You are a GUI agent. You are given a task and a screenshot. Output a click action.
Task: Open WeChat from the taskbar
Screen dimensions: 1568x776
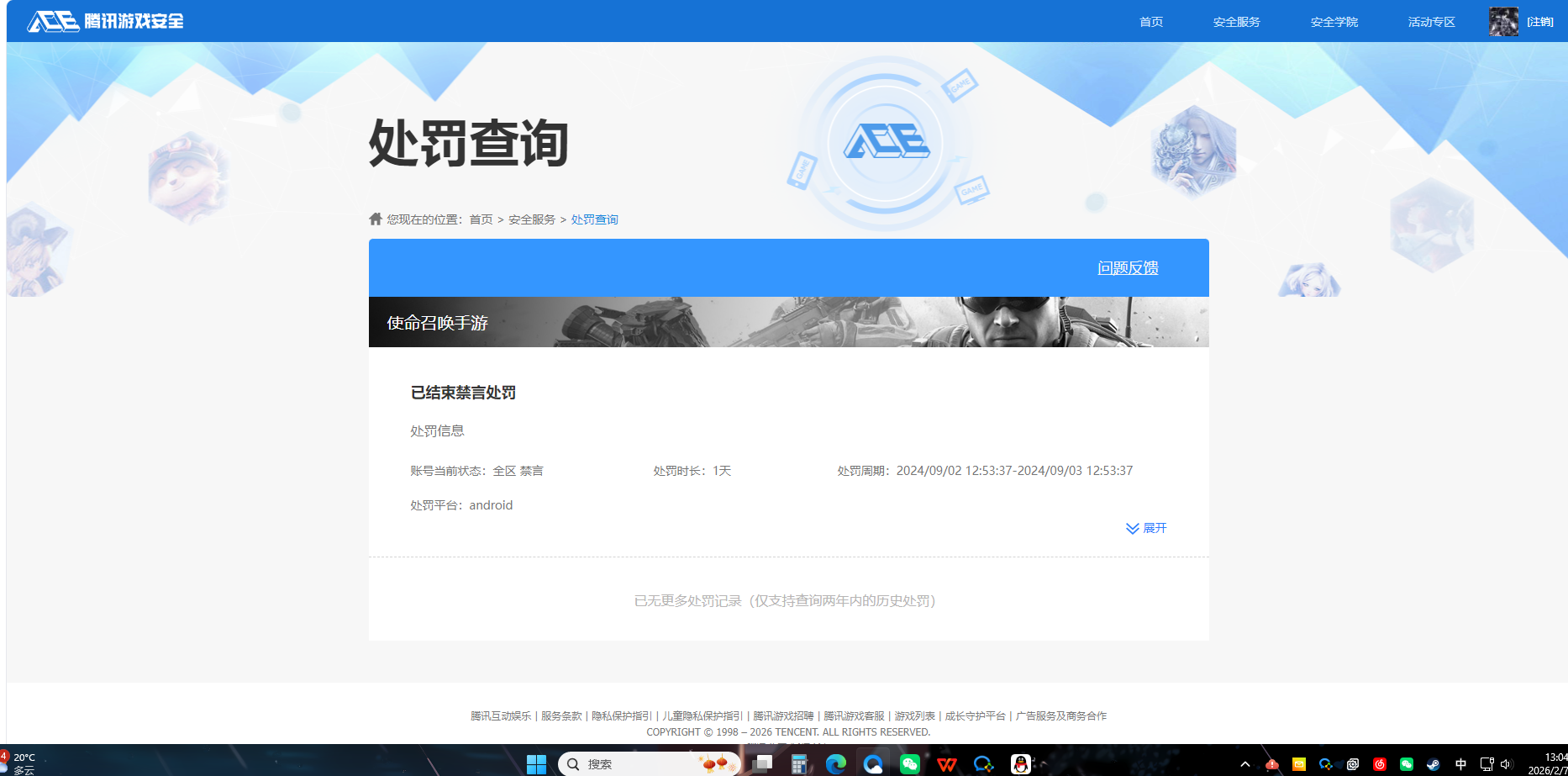pos(910,764)
